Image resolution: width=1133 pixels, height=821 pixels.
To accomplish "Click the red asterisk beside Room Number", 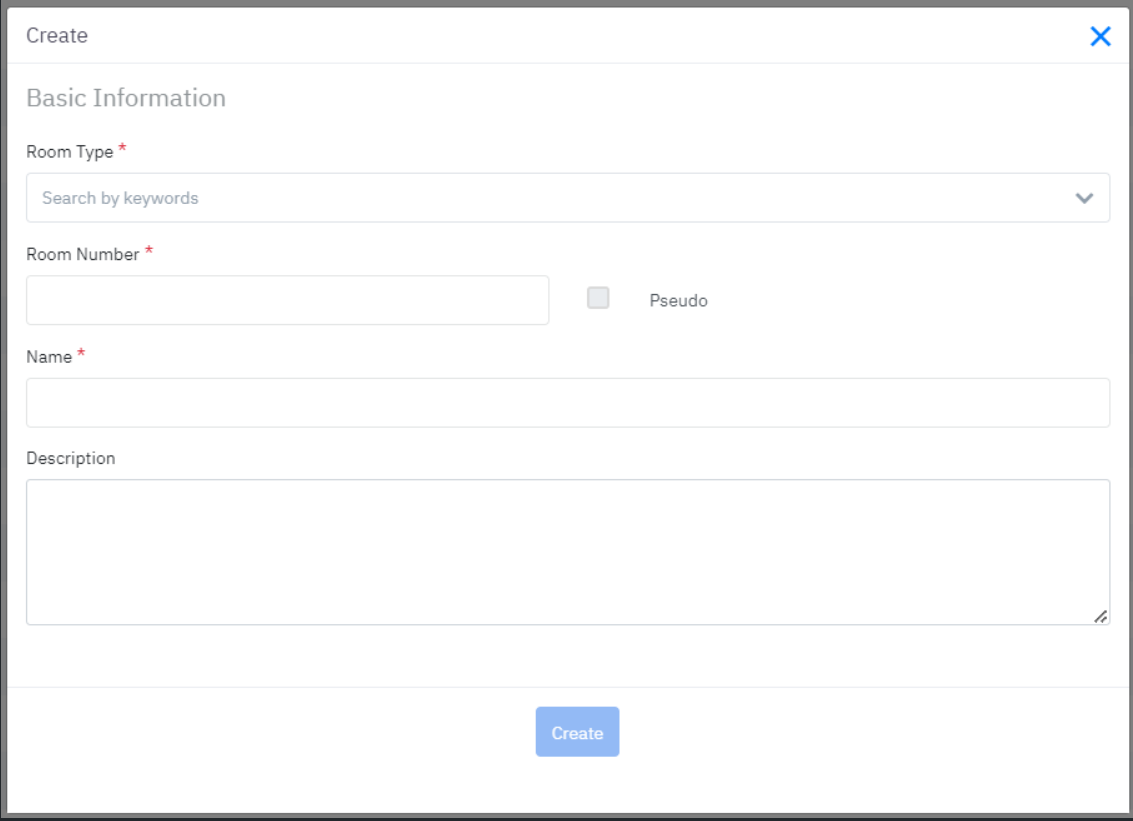I will 149,252.
